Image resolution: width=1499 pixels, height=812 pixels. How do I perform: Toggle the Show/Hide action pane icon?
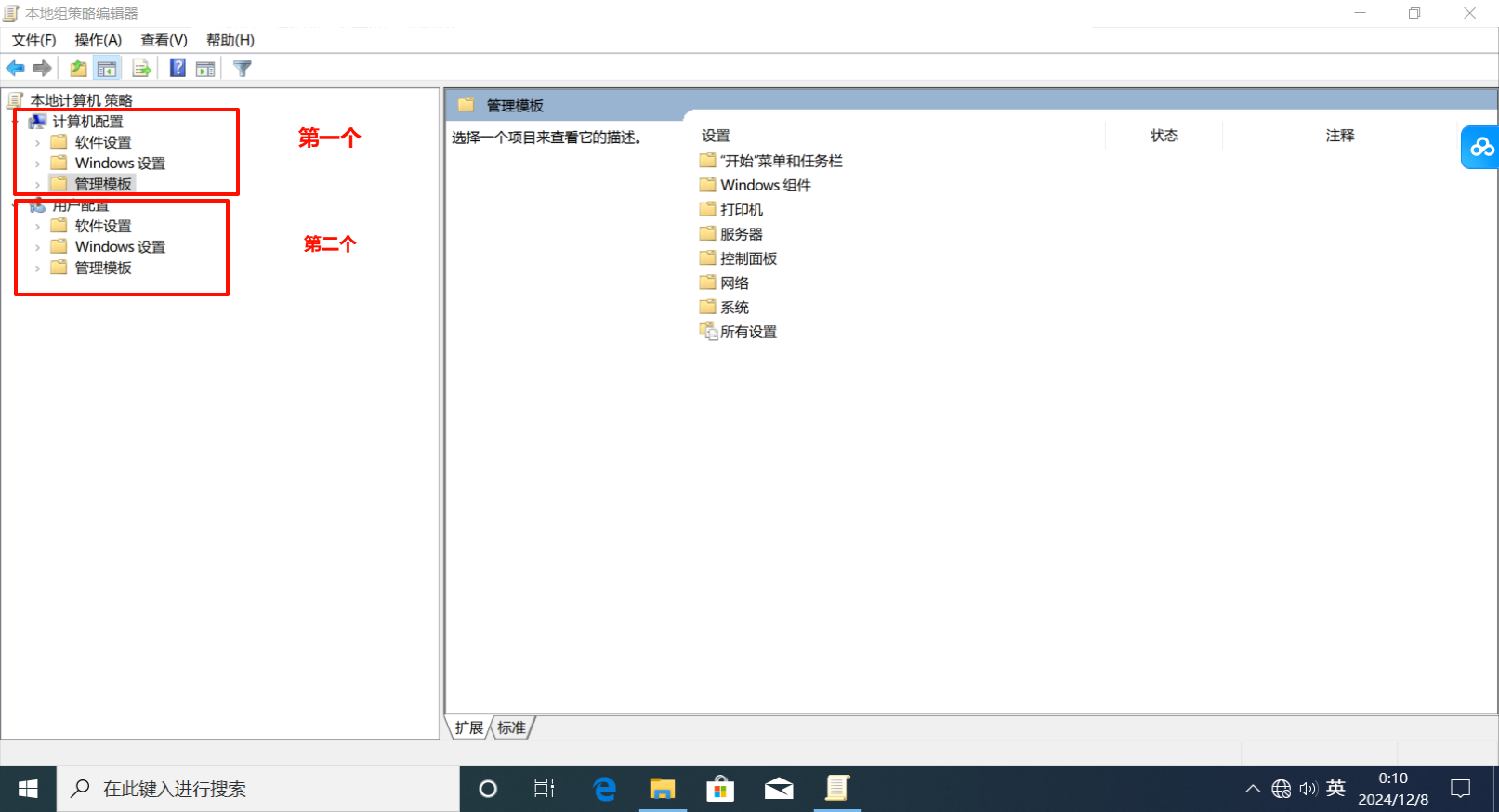pyautogui.click(x=205, y=68)
